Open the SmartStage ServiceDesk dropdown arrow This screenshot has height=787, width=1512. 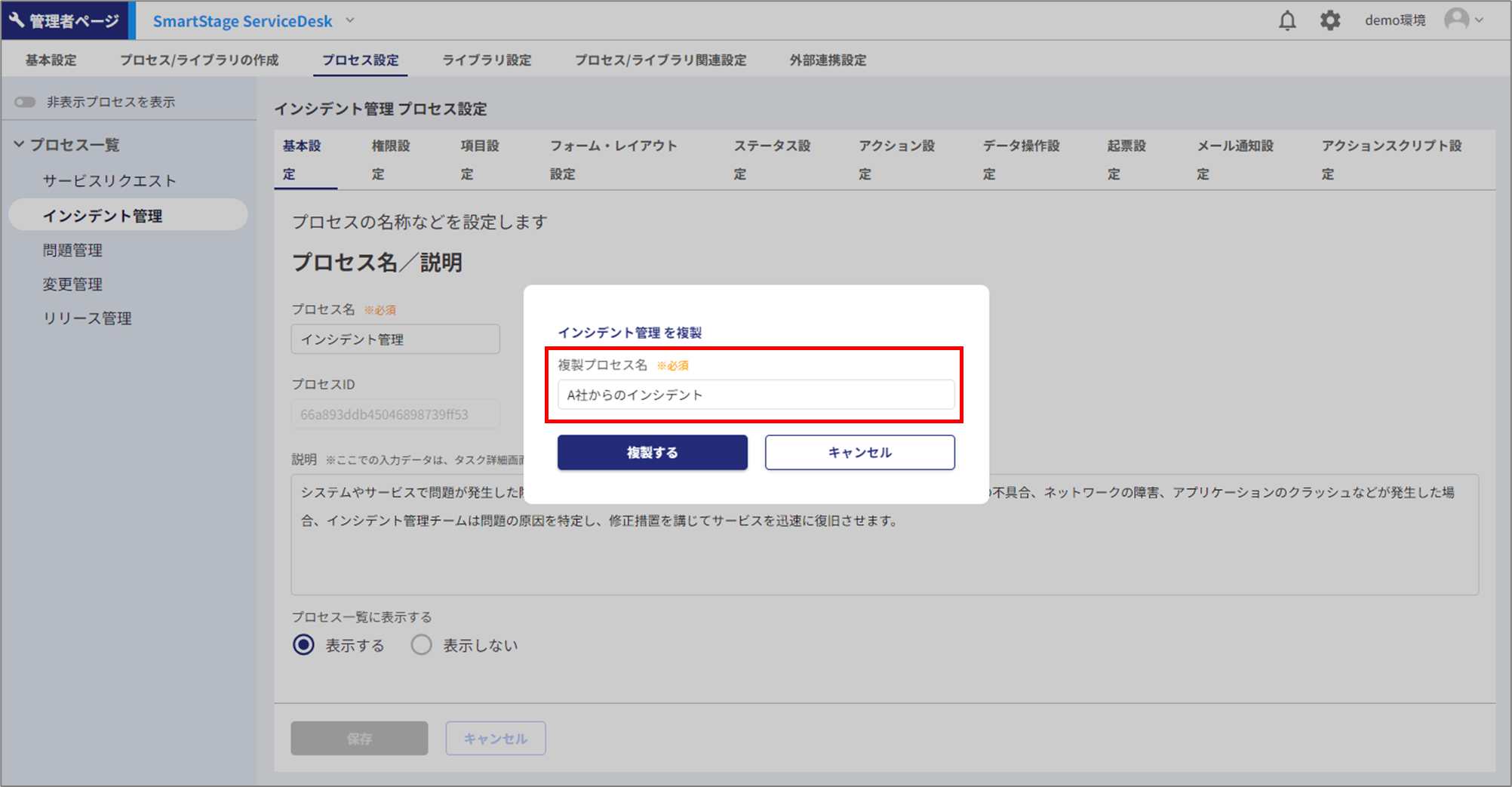pyautogui.click(x=350, y=20)
